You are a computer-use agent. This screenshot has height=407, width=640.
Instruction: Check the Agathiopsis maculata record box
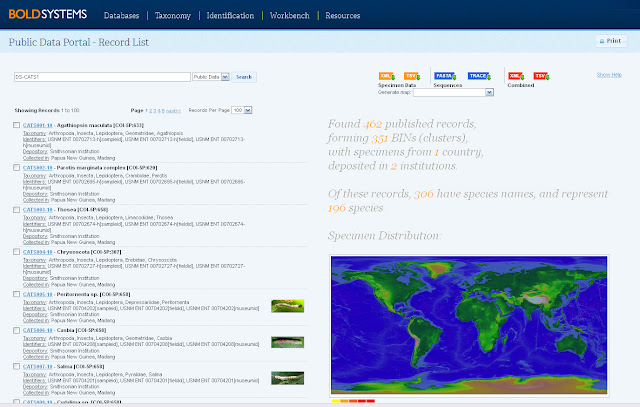tap(16, 125)
